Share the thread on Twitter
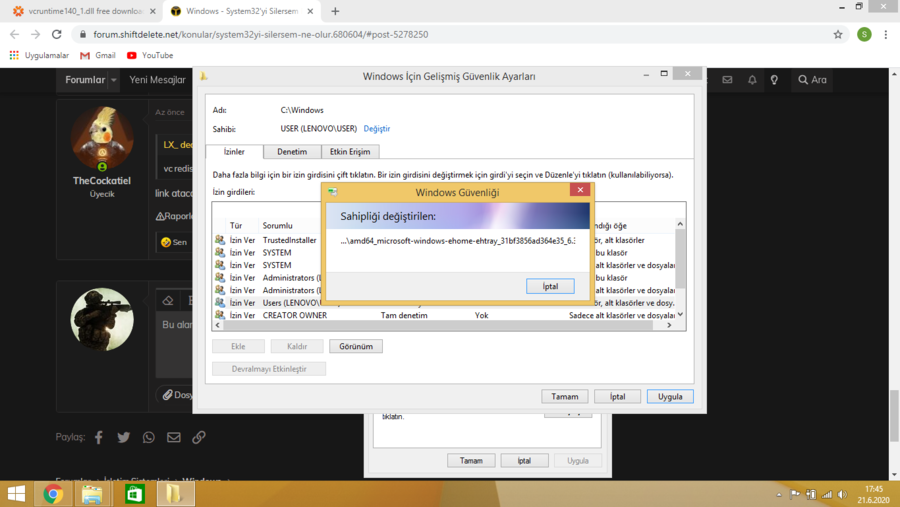The width and height of the screenshot is (900, 507). pyautogui.click(x=123, y=438)
